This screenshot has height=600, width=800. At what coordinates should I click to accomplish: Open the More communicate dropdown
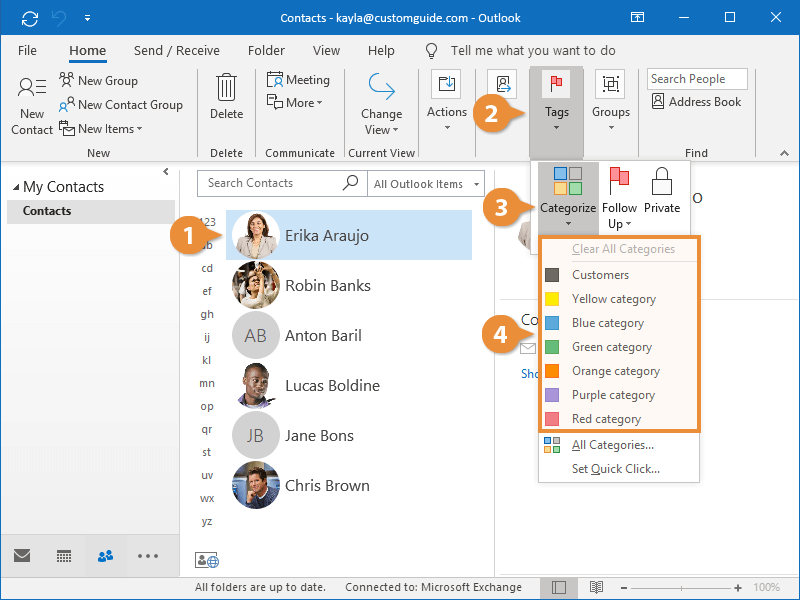[295, 103]
